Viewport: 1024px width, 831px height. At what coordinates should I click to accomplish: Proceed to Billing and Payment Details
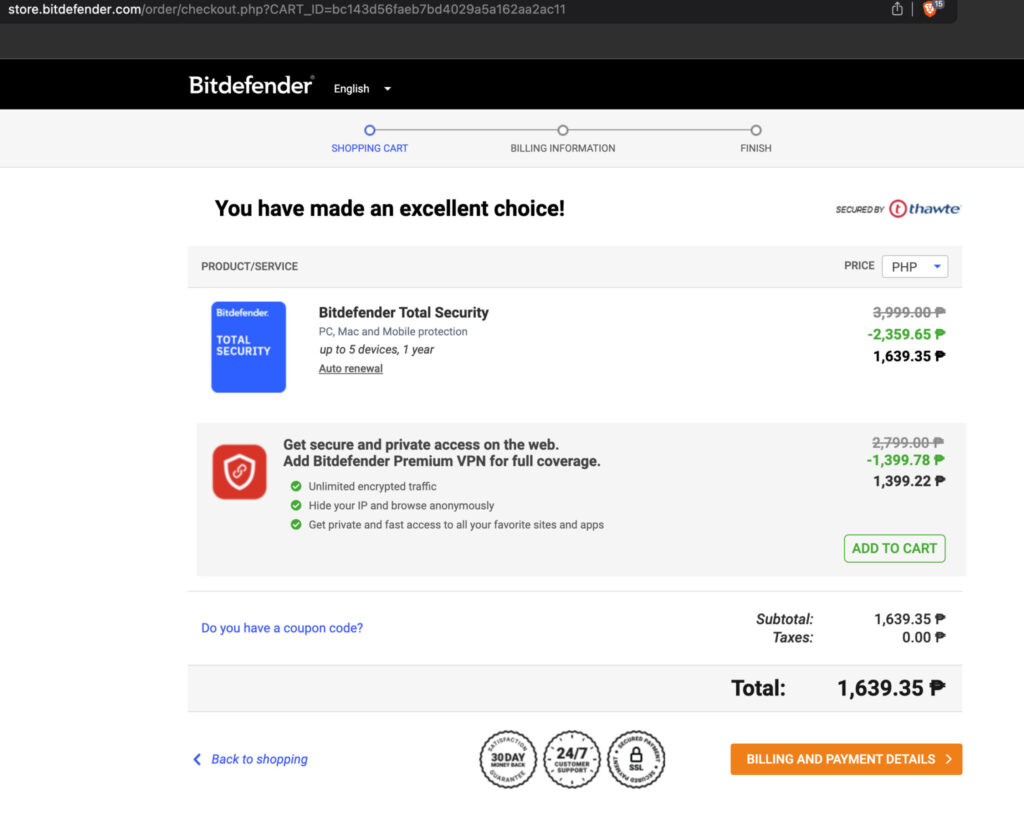click(846, 759)
